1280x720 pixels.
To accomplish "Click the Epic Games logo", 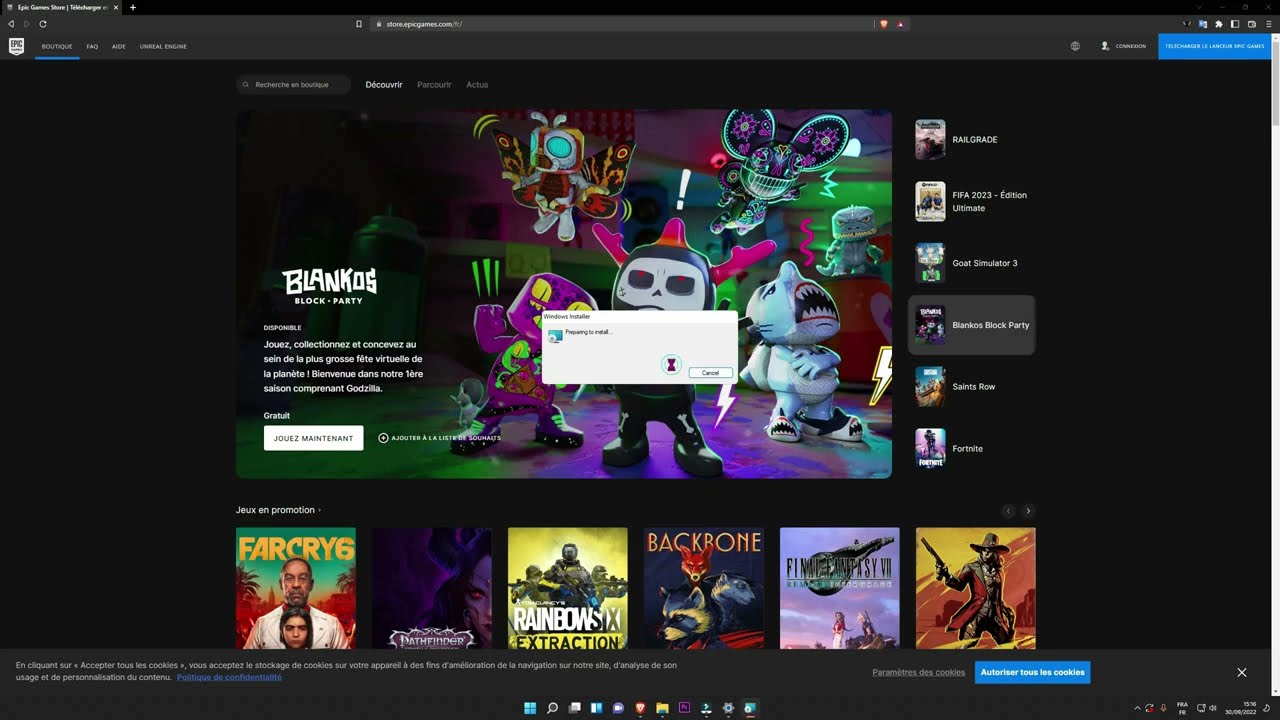I will [x=16, y=46].
